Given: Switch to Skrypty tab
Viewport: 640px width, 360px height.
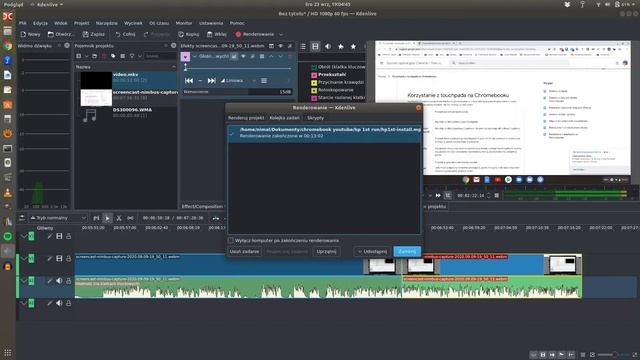Looking at the screenshot, I should (x=316, y=118).
